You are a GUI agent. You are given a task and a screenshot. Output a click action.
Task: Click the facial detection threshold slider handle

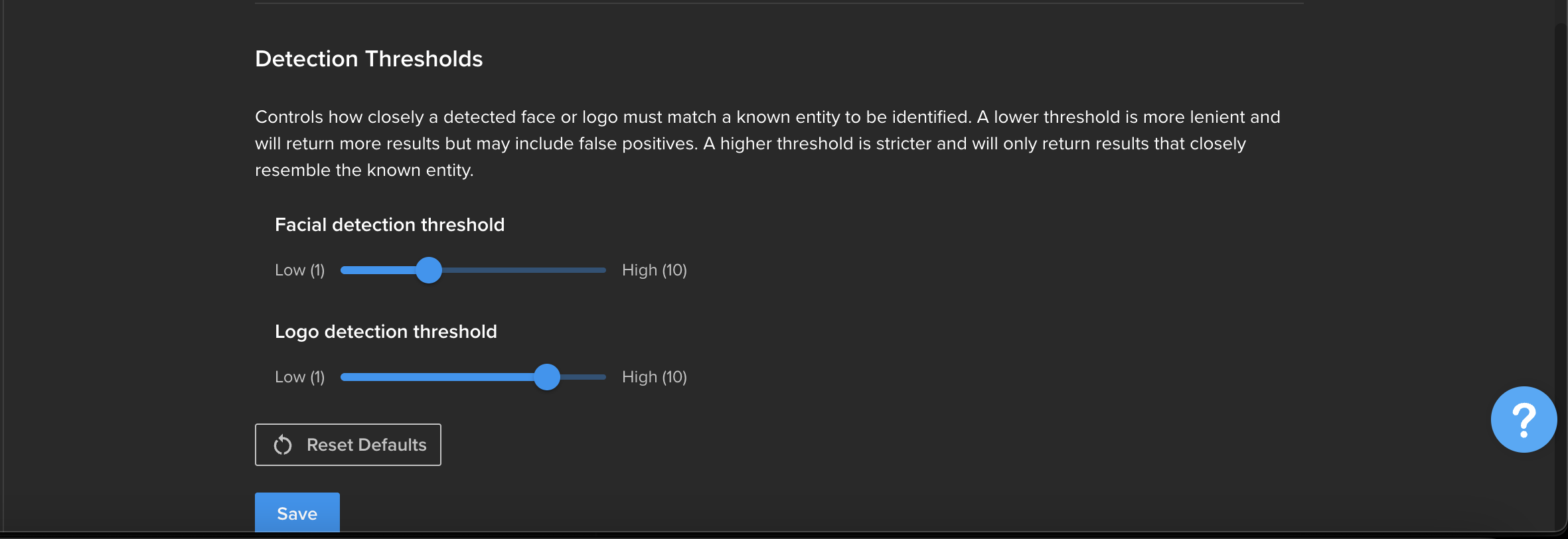429,270
